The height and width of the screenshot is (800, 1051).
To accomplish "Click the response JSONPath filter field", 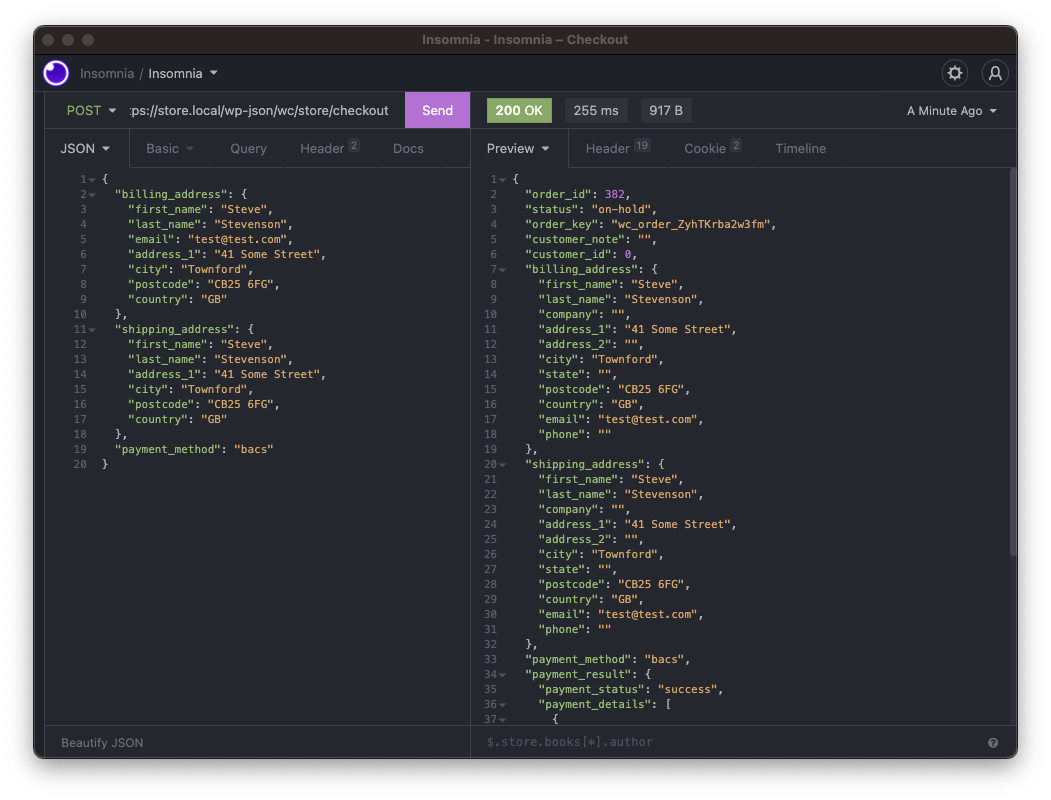I will [700, 743].
